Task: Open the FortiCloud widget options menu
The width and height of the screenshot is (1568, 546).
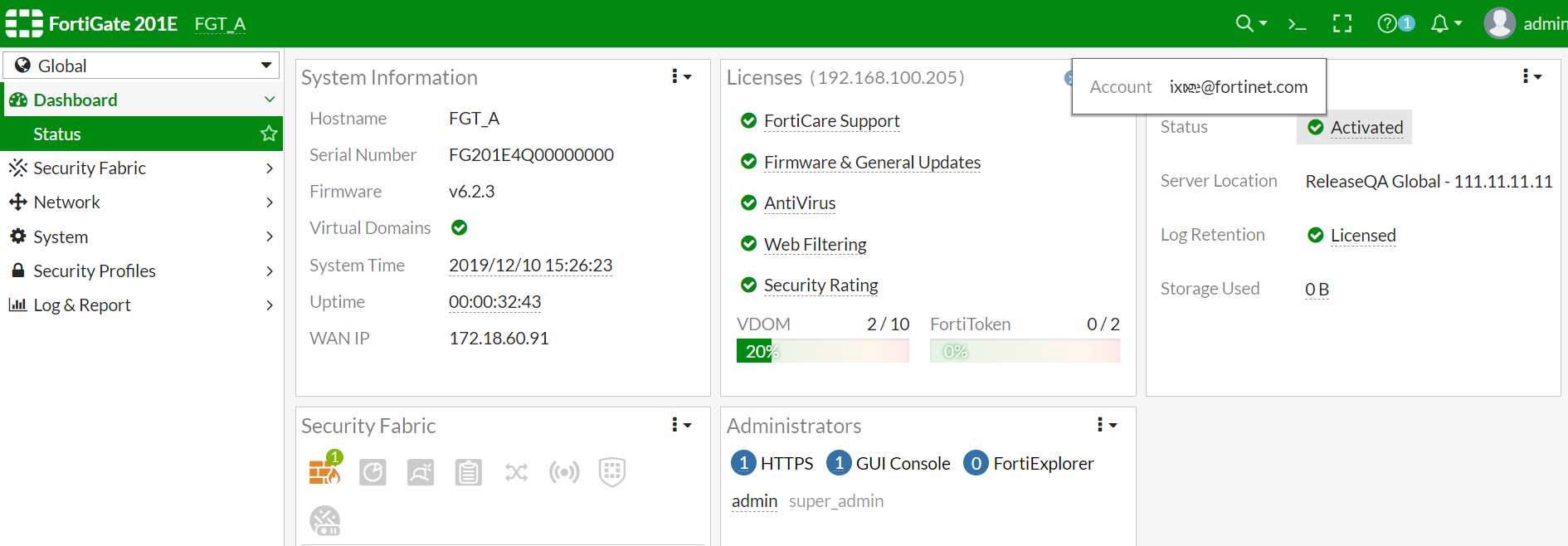Action: [1532, 76]
